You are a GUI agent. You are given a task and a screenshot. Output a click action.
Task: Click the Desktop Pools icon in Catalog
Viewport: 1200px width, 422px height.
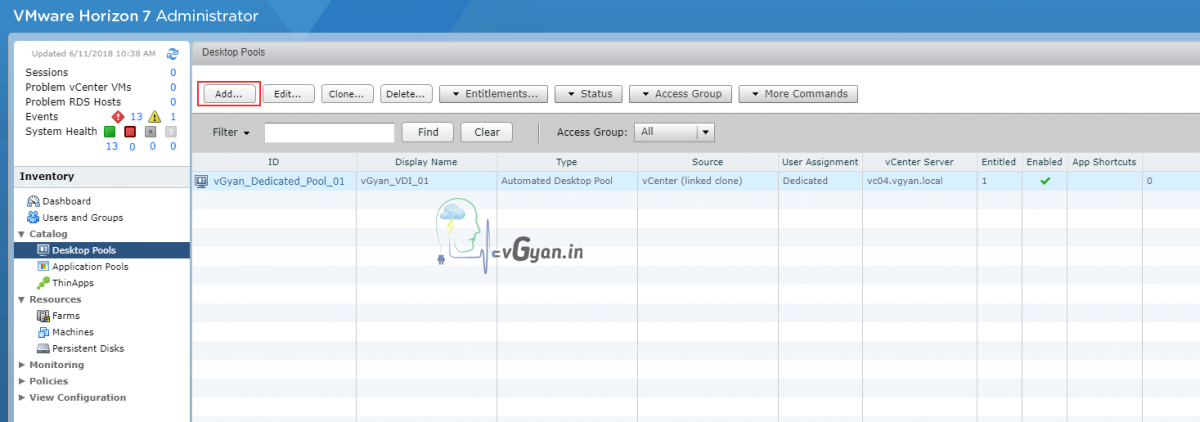coord(43,250)
